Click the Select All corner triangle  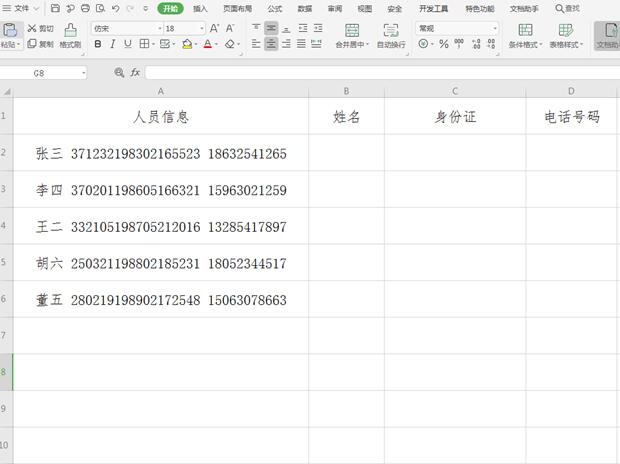7,92
